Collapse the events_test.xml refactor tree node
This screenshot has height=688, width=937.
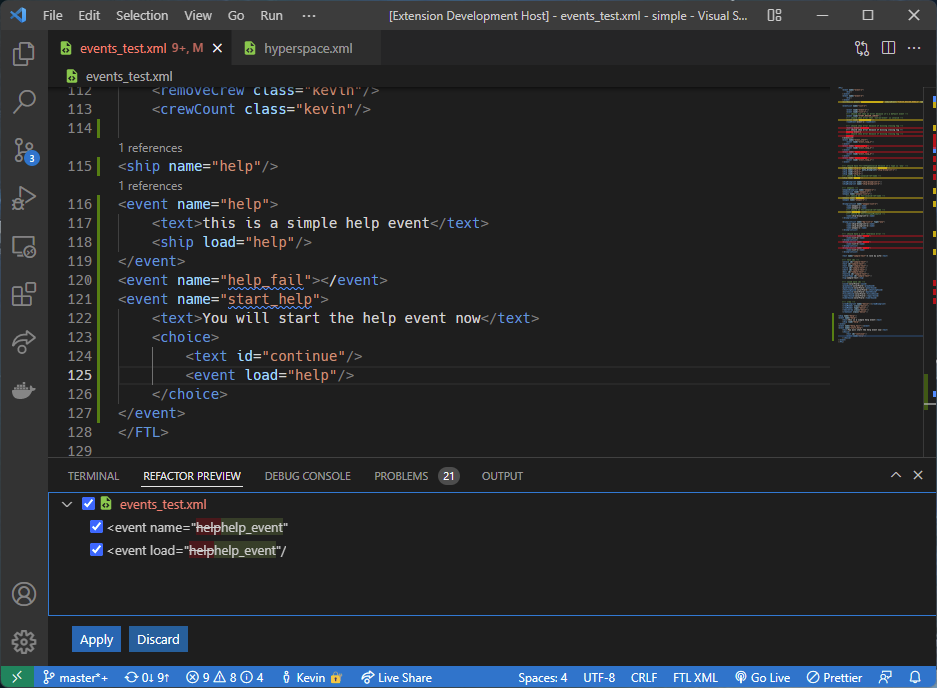pyautogui.click(x=67, y=505)
